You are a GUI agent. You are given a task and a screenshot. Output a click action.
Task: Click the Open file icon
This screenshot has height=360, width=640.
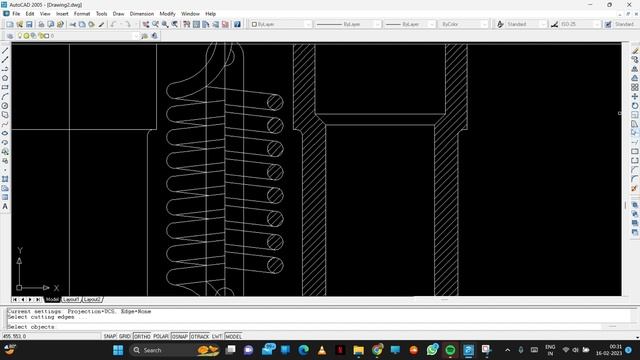(x=20, y=24)
